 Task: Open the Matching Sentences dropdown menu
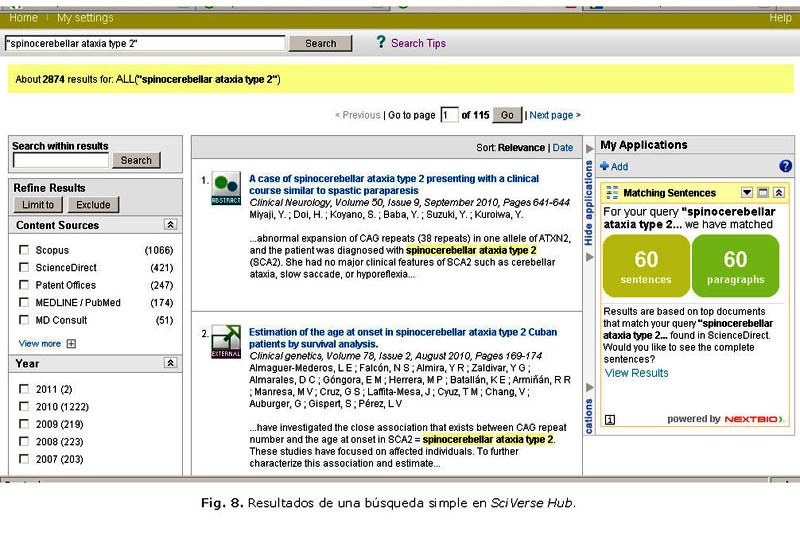[x=746, y=193]
